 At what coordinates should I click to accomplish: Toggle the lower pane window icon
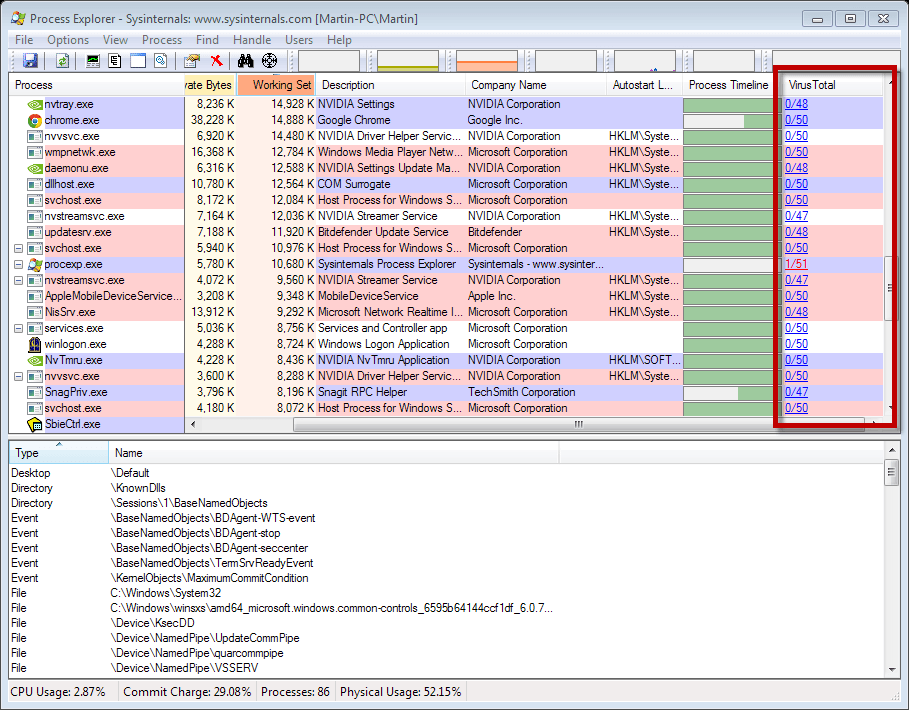[x=138, y=60]
